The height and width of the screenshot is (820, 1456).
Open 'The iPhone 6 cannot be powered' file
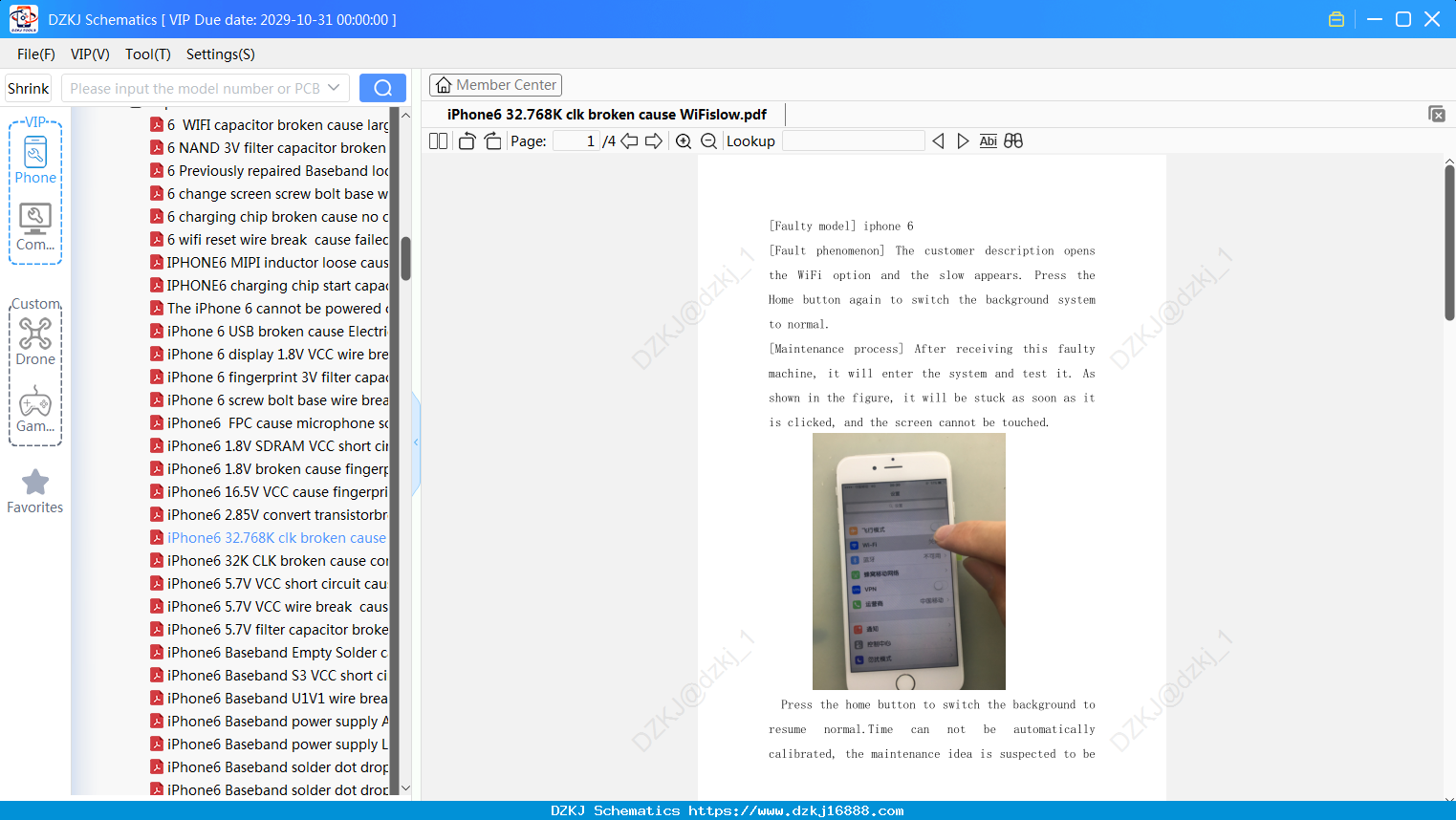270,309
